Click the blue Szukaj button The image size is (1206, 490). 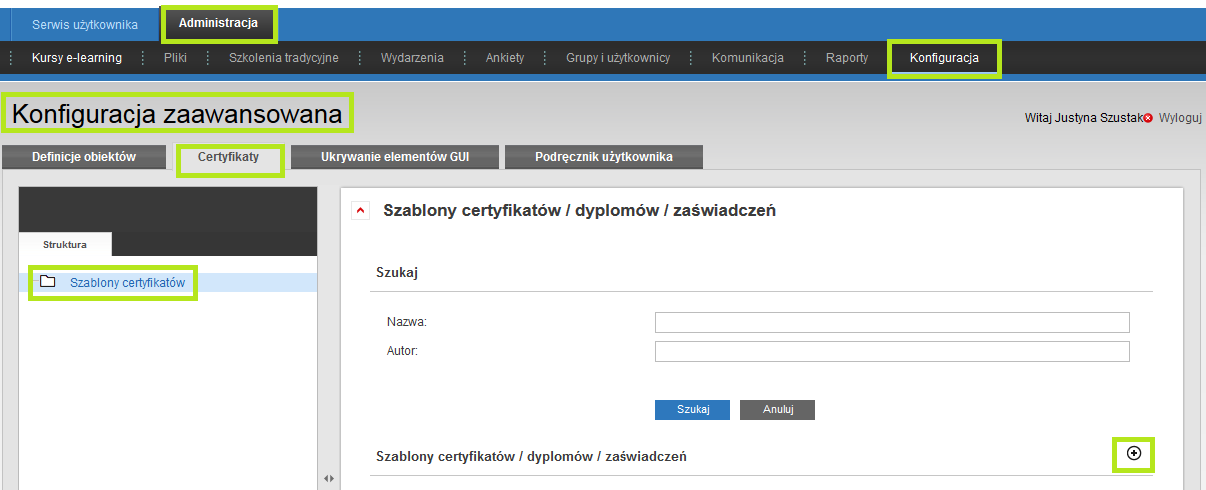click(693, 410)
